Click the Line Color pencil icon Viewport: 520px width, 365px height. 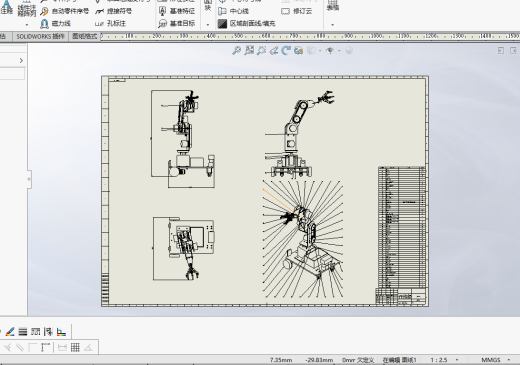pos(10,332)
